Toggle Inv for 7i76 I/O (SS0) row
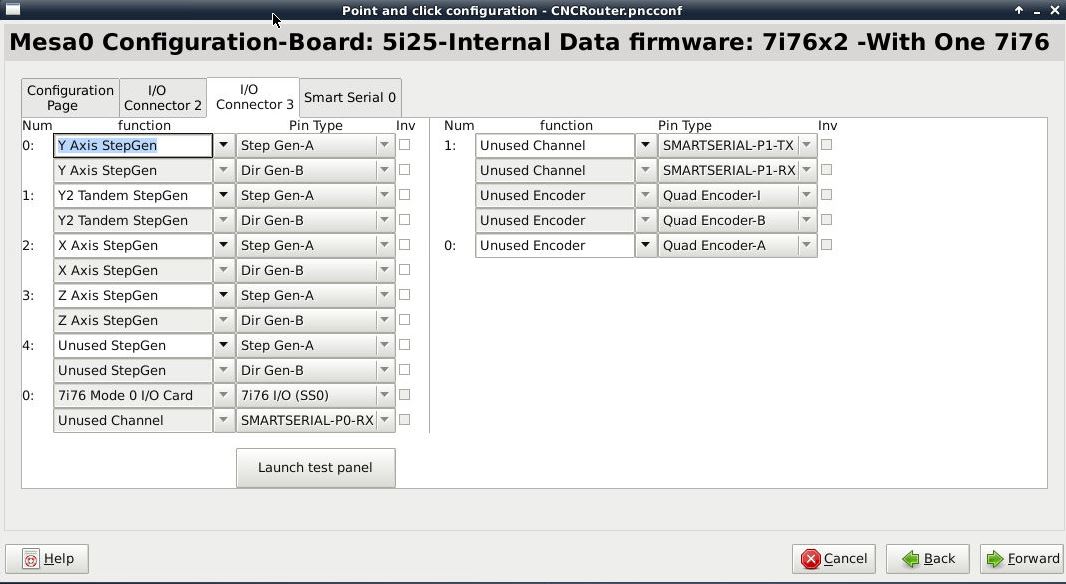Viewport: 1066px width, 584px height. click(405, 394)
